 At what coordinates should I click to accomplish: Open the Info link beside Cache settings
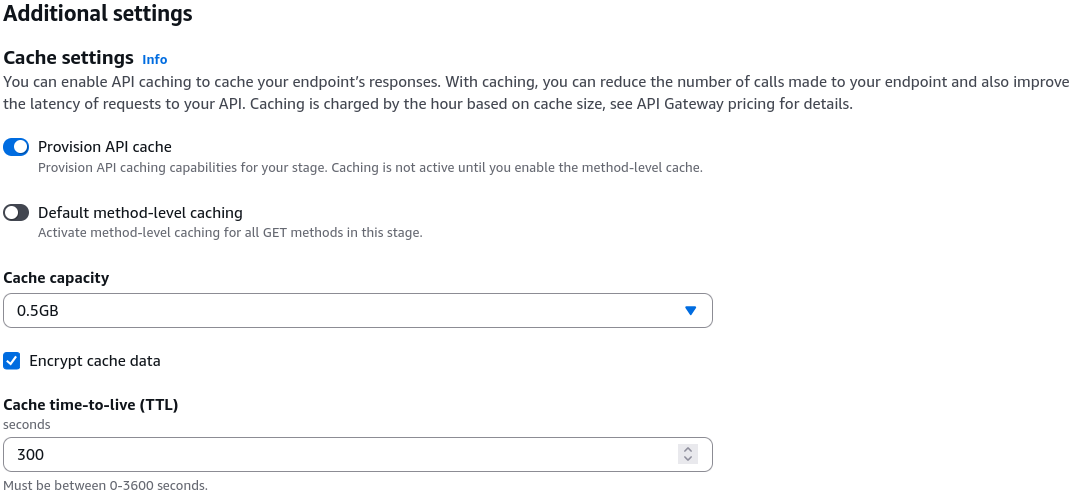pos(155,60)
